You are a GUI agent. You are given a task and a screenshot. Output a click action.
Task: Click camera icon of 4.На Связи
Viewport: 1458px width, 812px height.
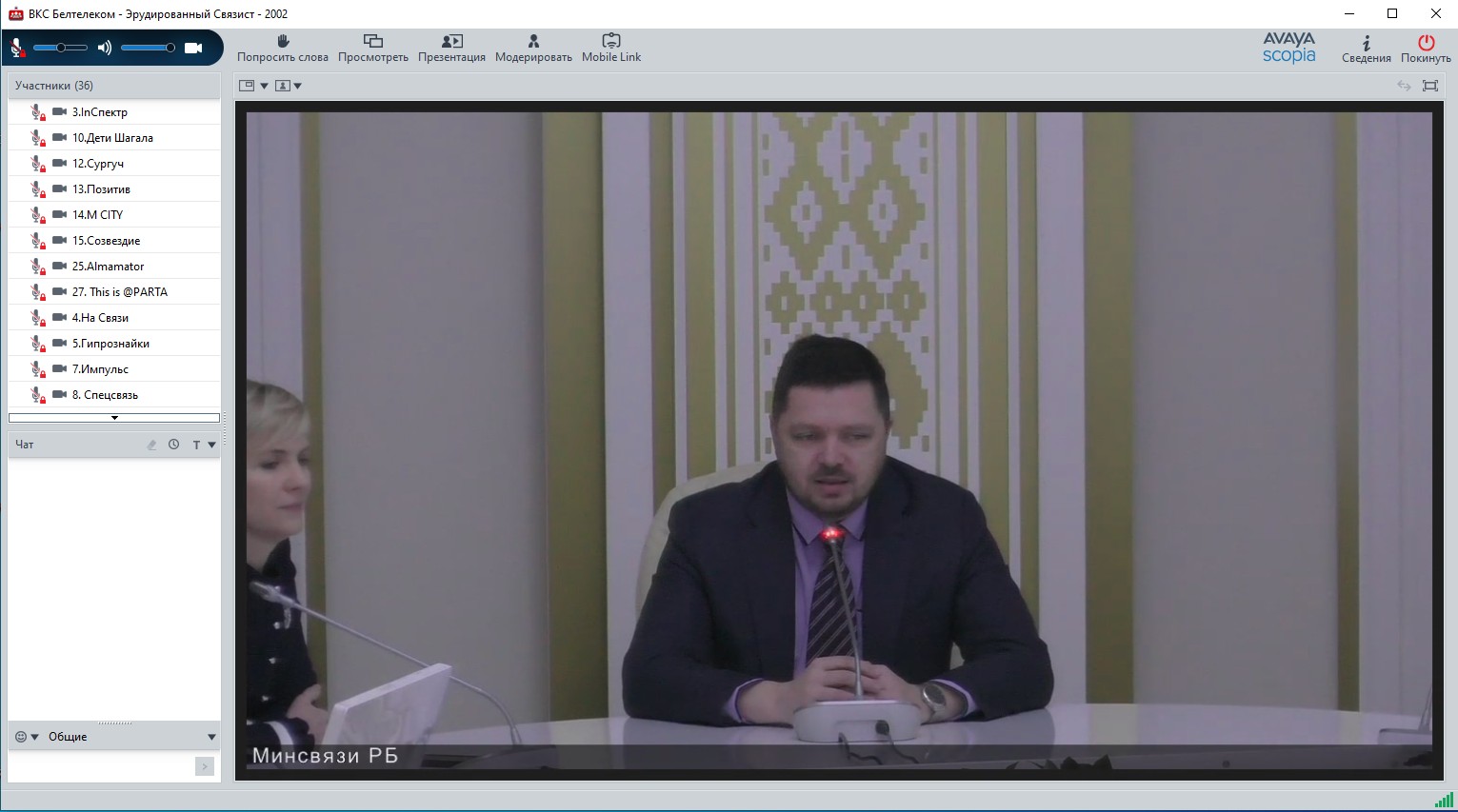tap(59, 317)
